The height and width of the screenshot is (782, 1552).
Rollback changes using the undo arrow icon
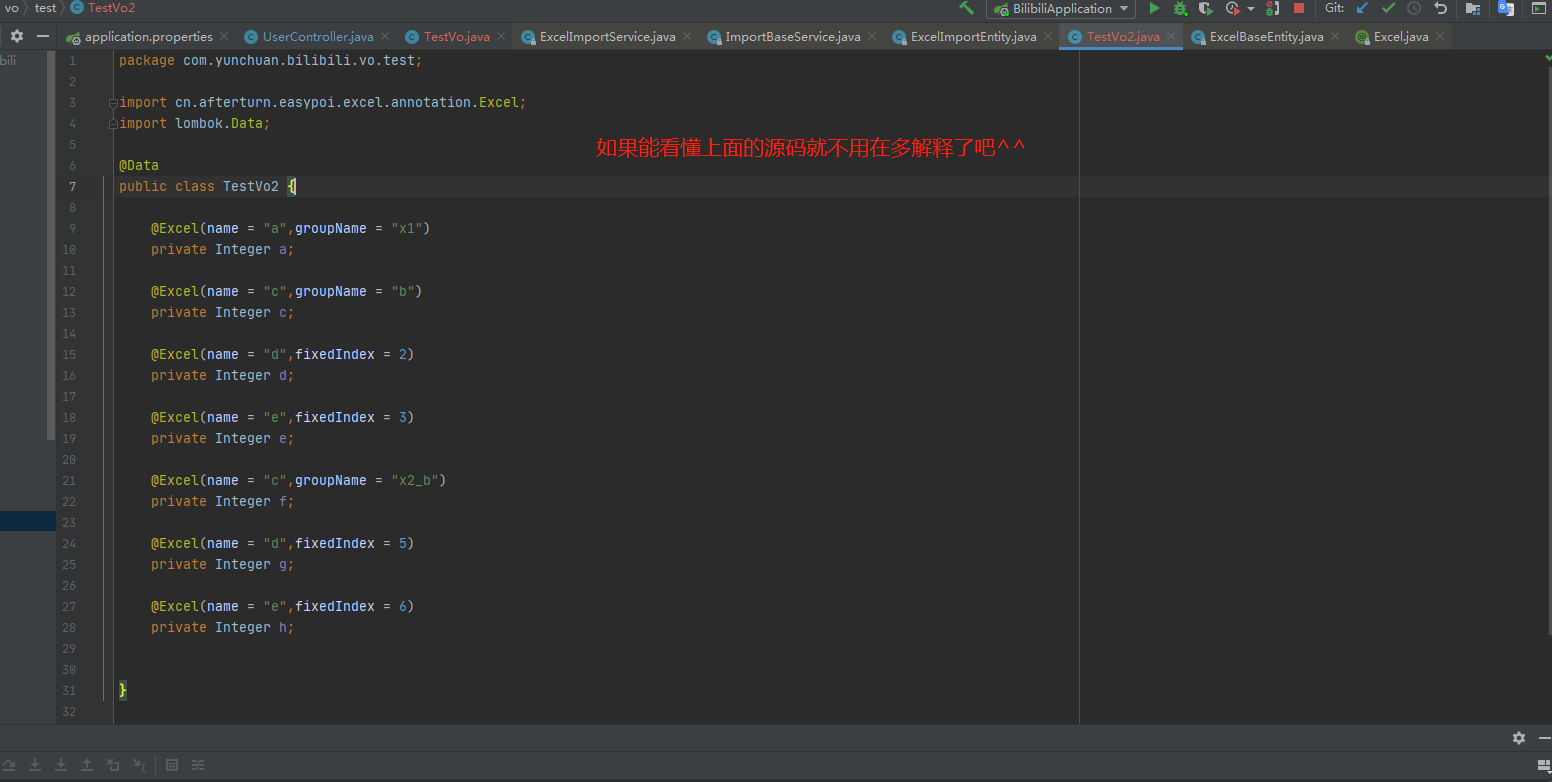pos(1441,8)
